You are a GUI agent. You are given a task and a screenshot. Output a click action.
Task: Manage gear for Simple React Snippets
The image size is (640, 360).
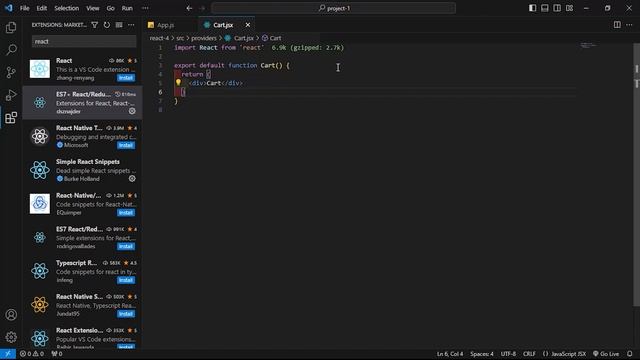coord(132,178)
